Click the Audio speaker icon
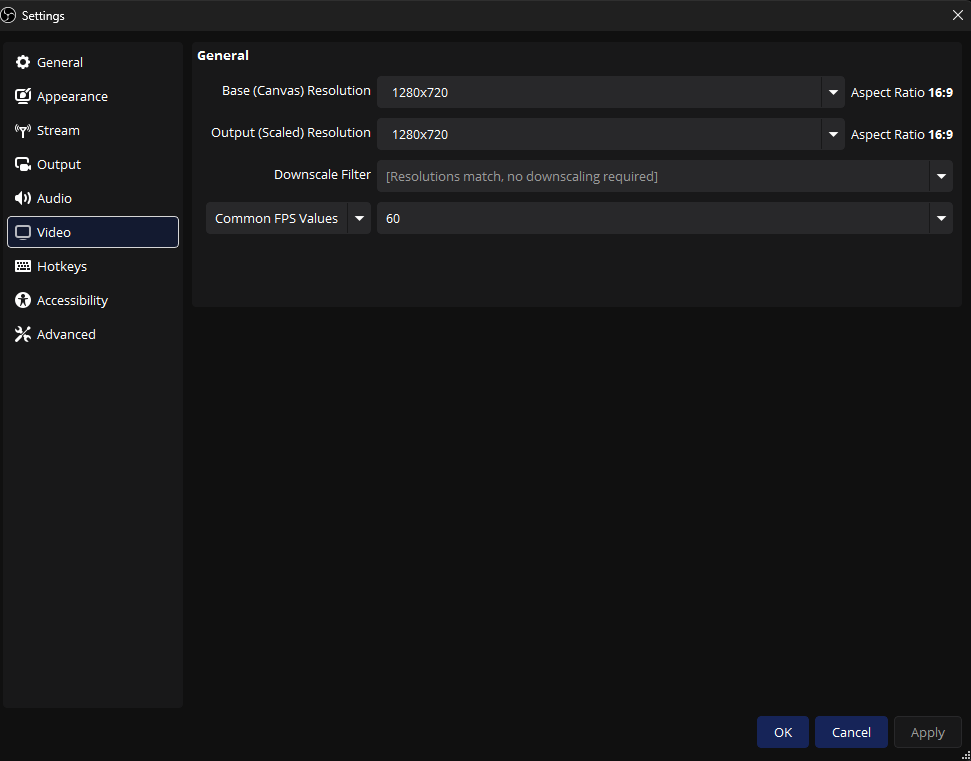Screen dimensions: 971x761 coord(23,198)
